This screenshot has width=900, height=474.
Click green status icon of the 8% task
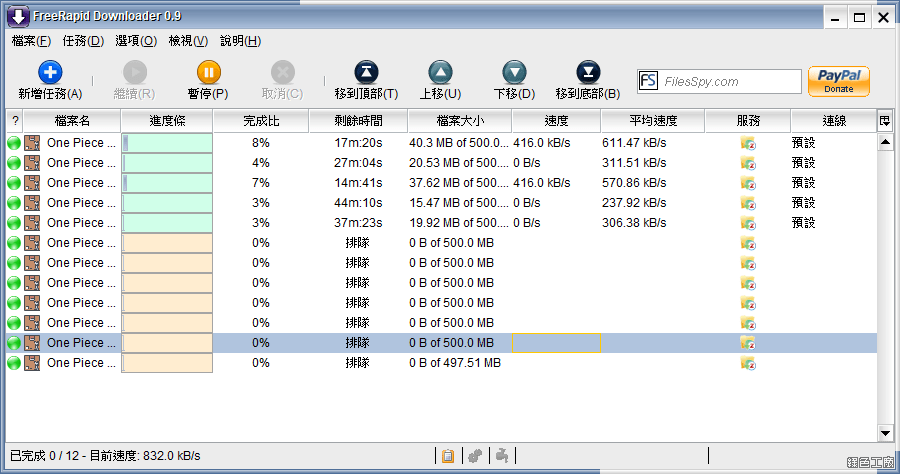coord(14,143)
